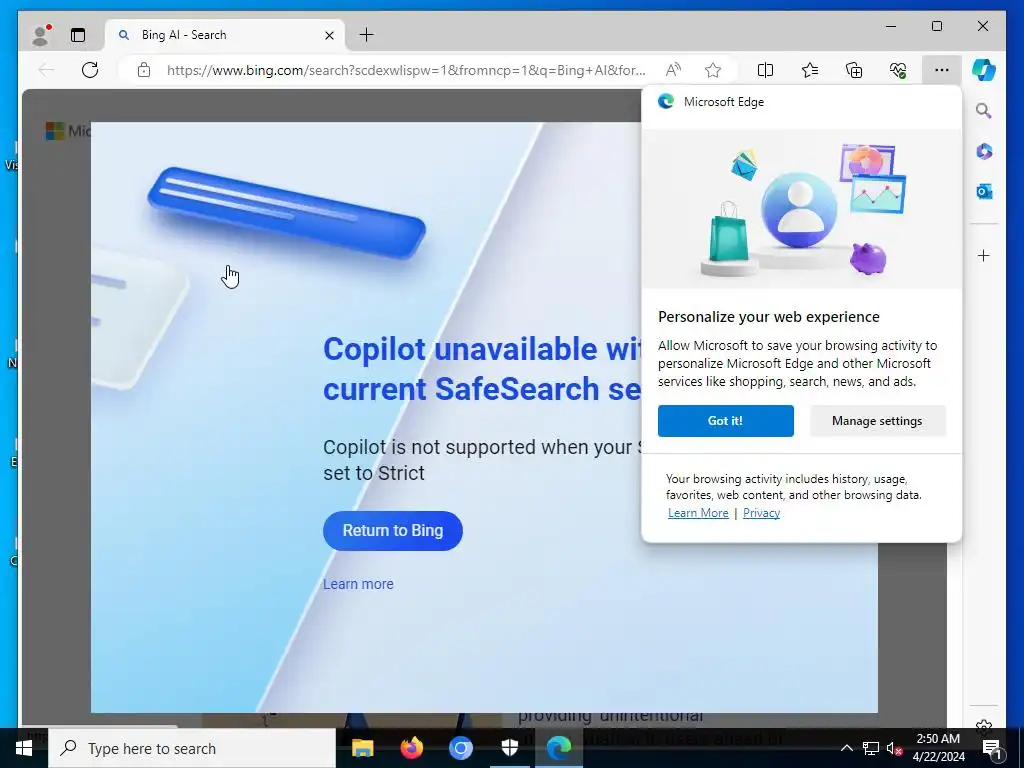The height and width of the screenshot is (768, 1024).
Task: Open Windows Security shield taskbar icon
Action: pyautogui.click(x=509, y=748)
